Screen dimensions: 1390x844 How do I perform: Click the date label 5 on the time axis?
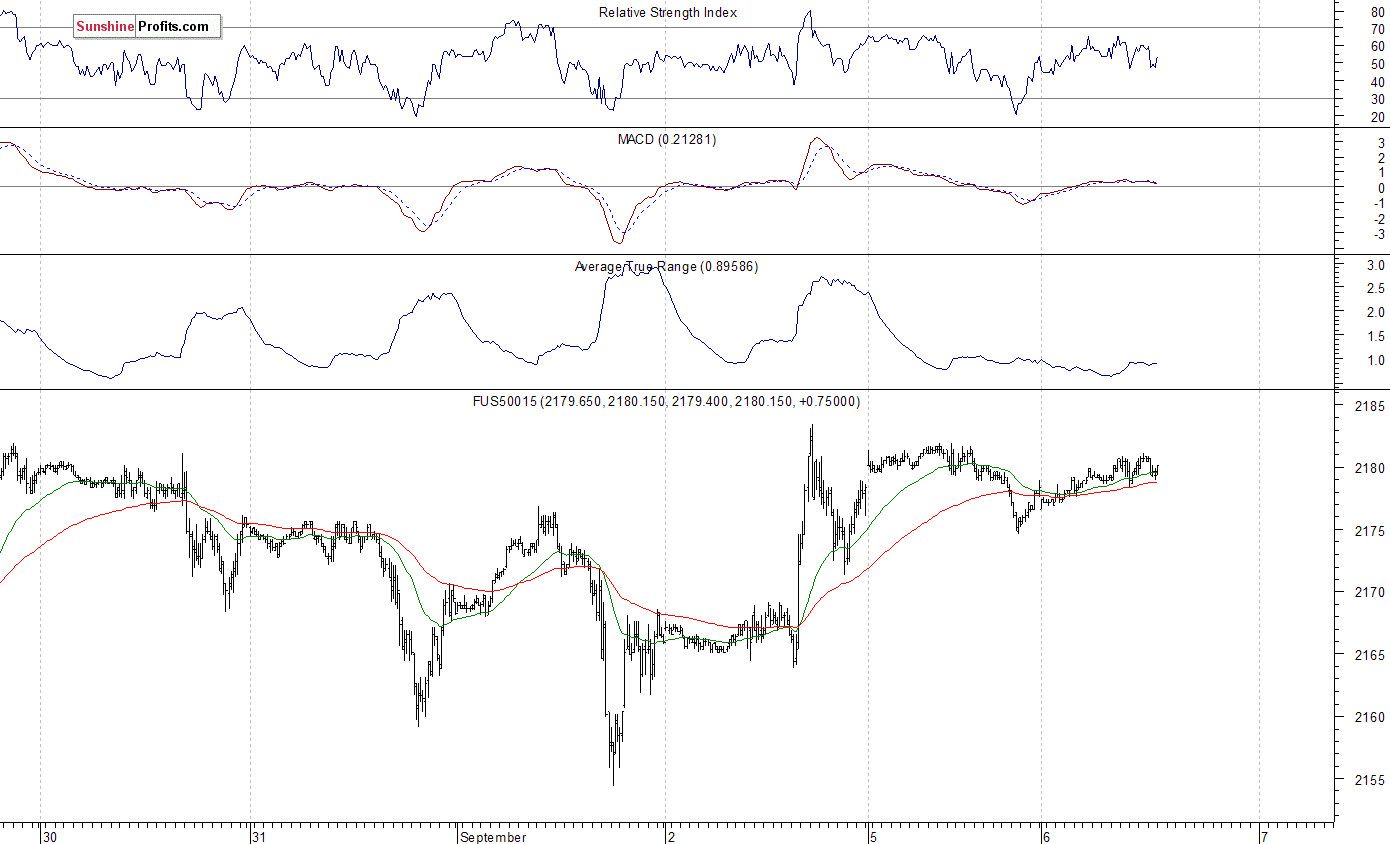(x=873, y=837)
